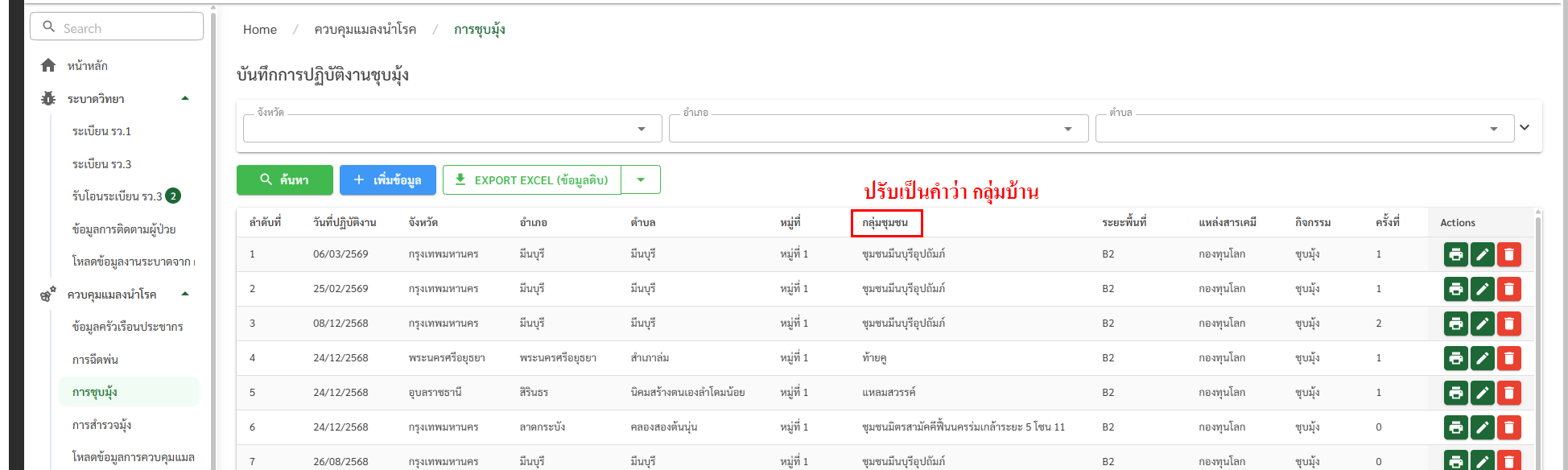Open the อำเภอ dropdown filter

point(877,129)
